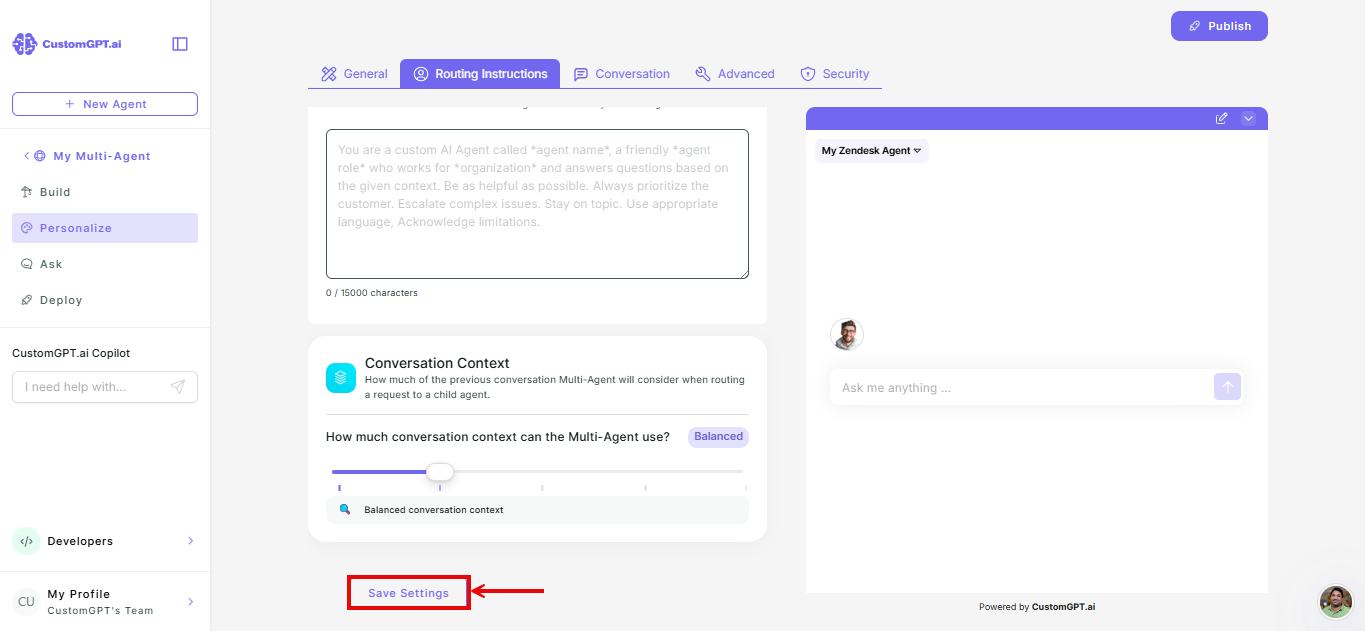Screen dimensions: 1365x631
Task: Switch to the Advanced tab
Action: [x=734, y=74]
